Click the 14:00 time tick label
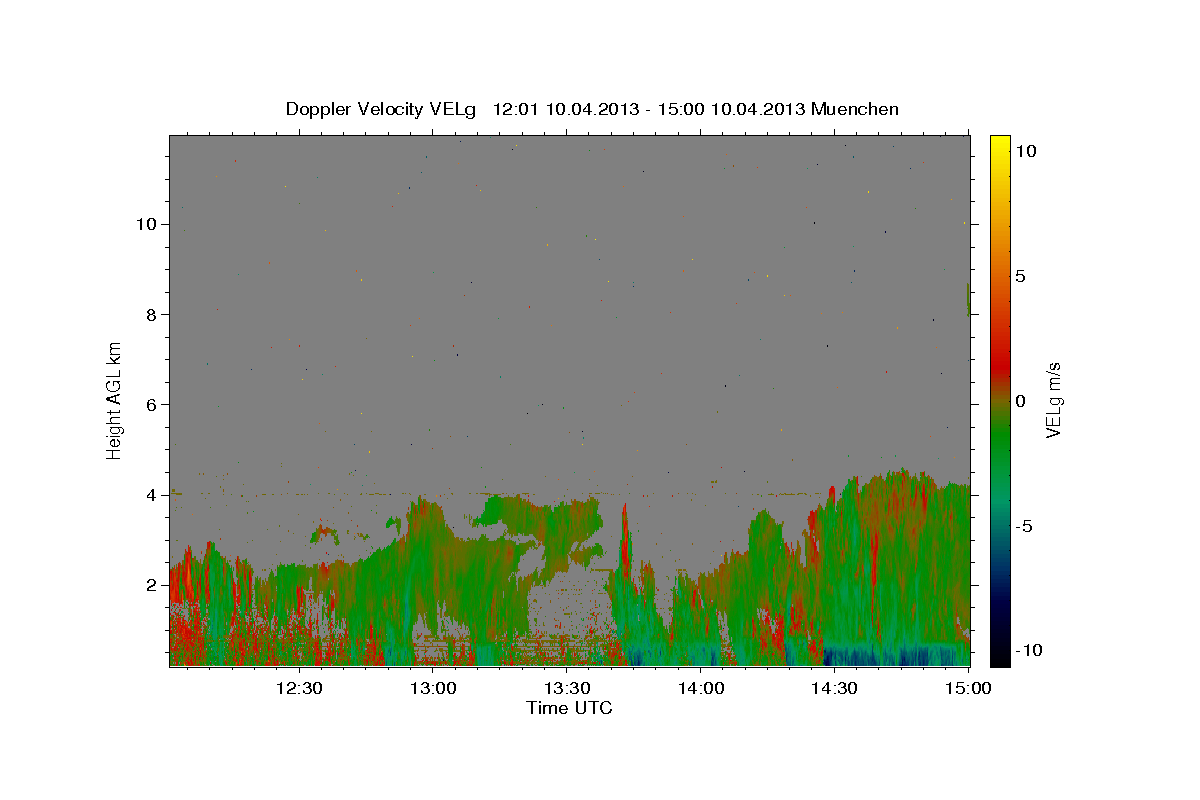The width and height of the screenshot is (1200, 800). point(702,688)
